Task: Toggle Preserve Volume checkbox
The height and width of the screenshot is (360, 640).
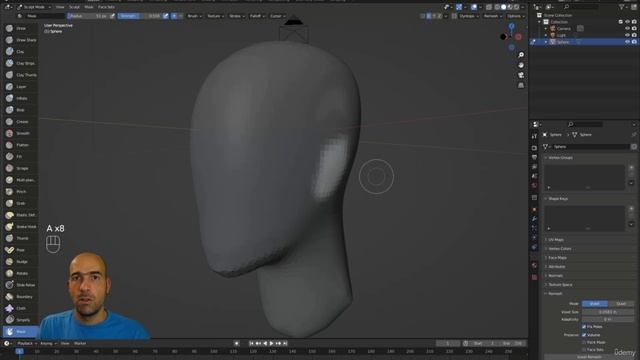Action: coord(584,335)
